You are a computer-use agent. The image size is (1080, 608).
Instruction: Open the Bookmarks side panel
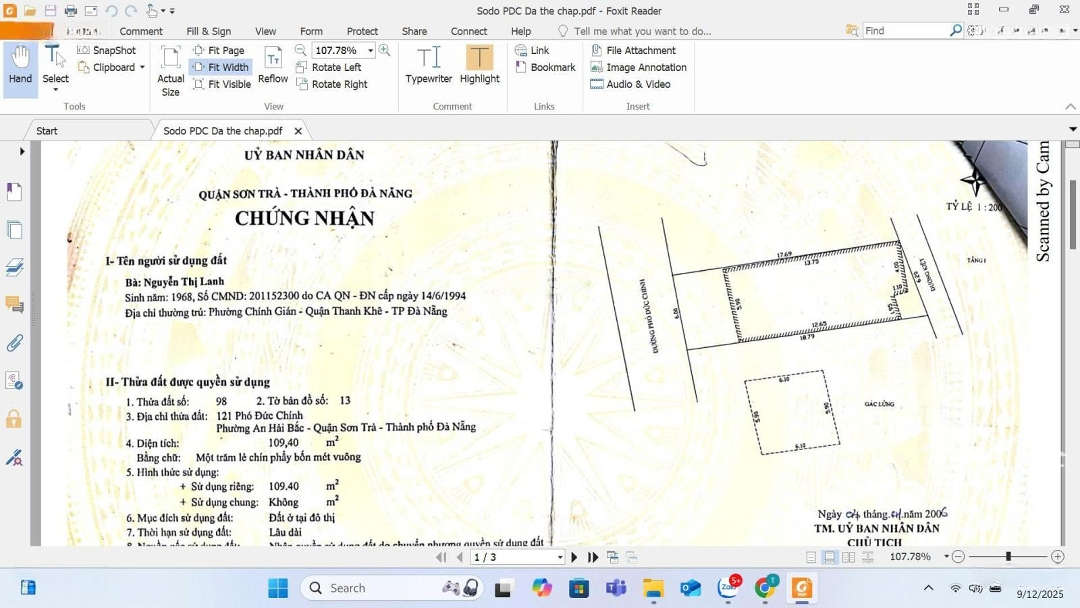(x=14, y=191)
